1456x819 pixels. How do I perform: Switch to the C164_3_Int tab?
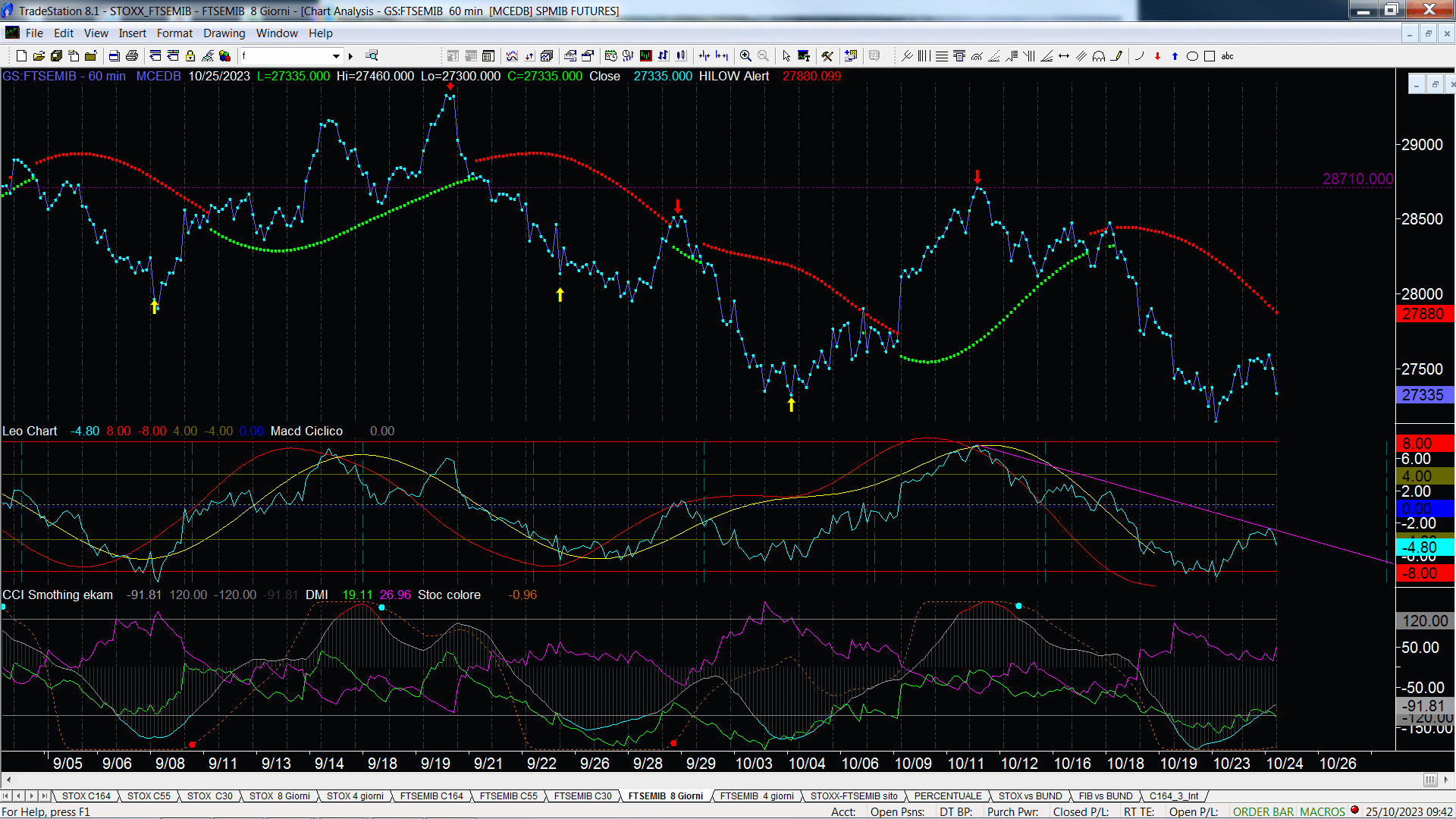pyautogui.click(x=1174, y=796)
